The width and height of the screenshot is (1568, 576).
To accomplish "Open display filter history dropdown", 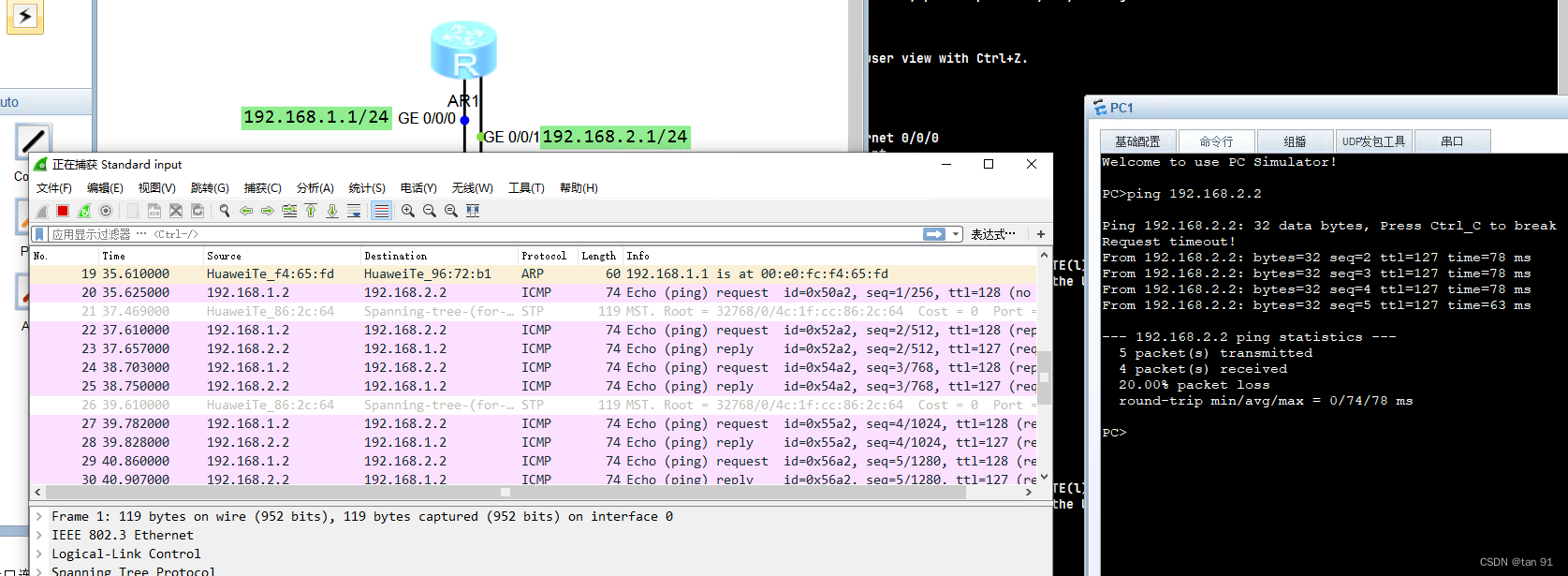I will point(956,234).
